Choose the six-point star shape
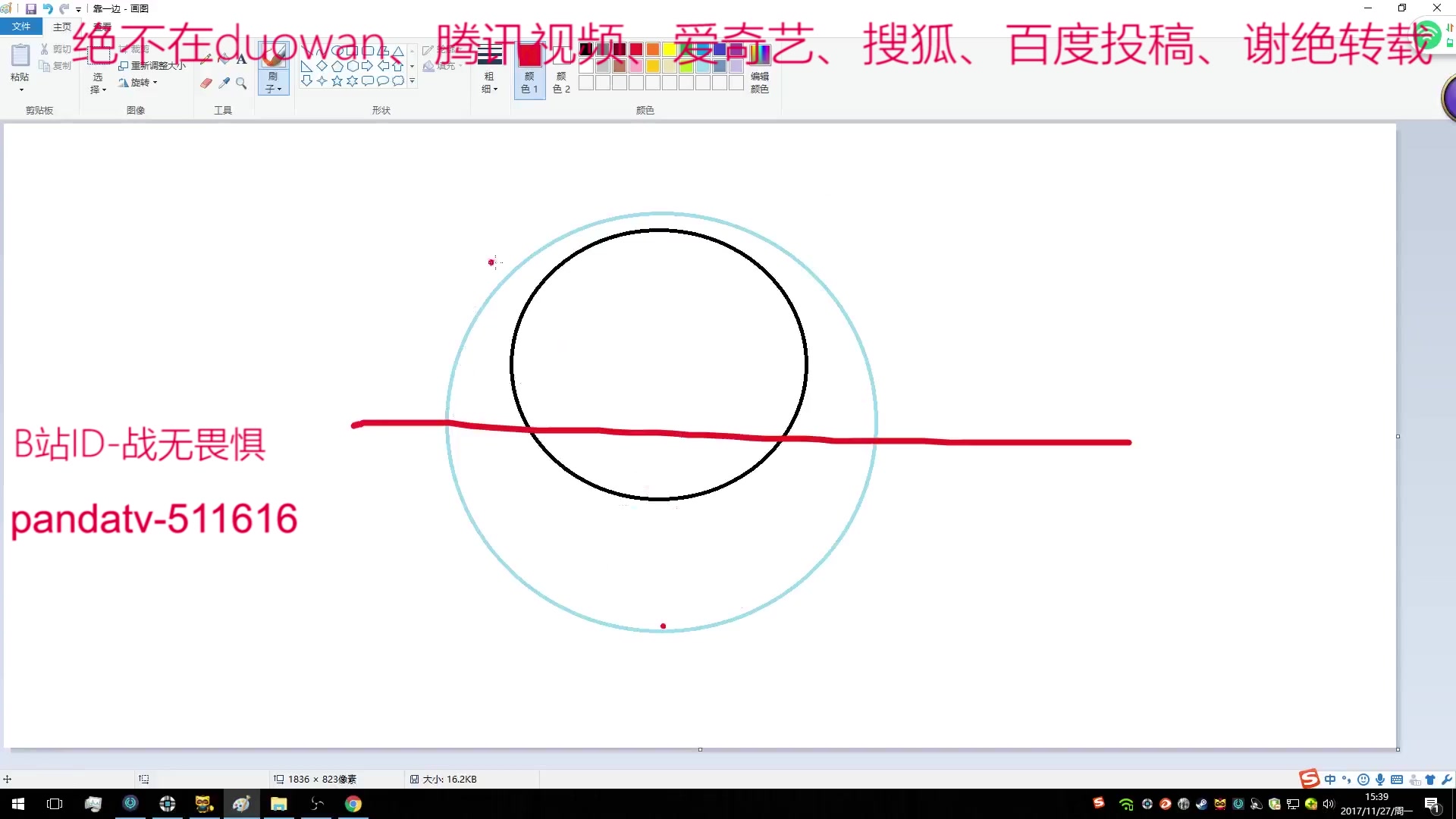 coord(352,80)
